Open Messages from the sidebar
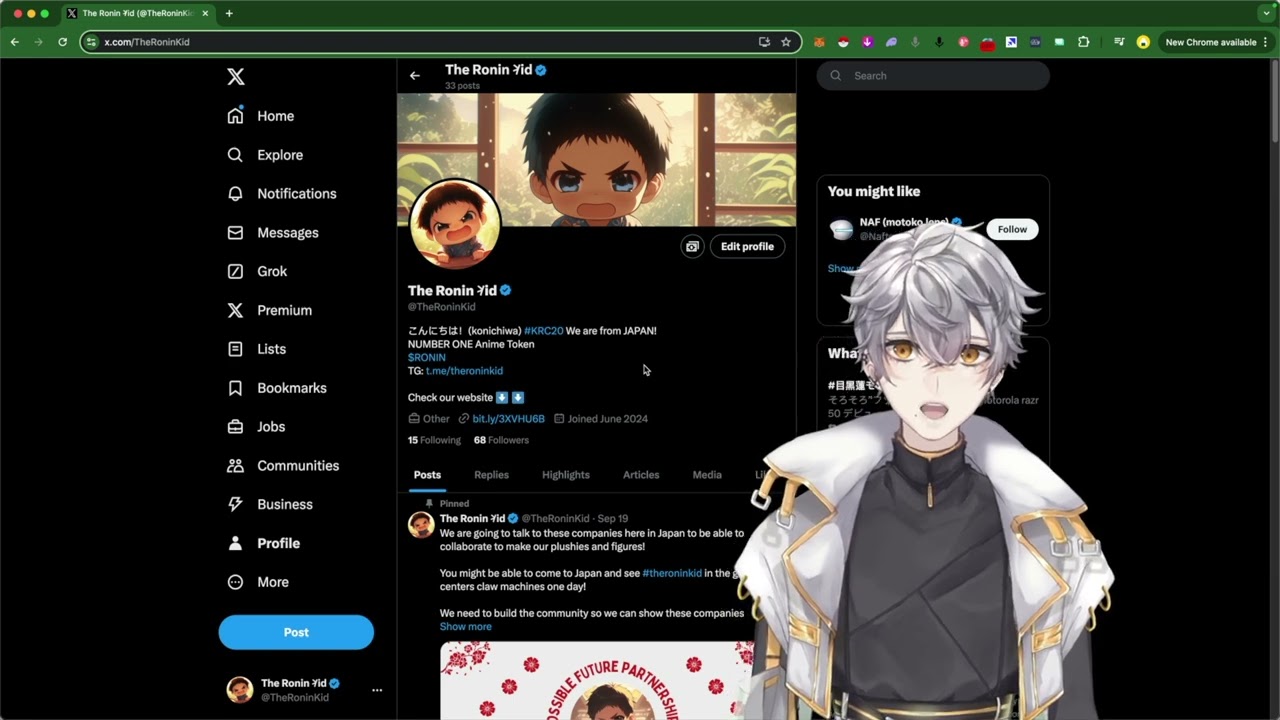The image size is (1280, 720). (x=272, y=233)
